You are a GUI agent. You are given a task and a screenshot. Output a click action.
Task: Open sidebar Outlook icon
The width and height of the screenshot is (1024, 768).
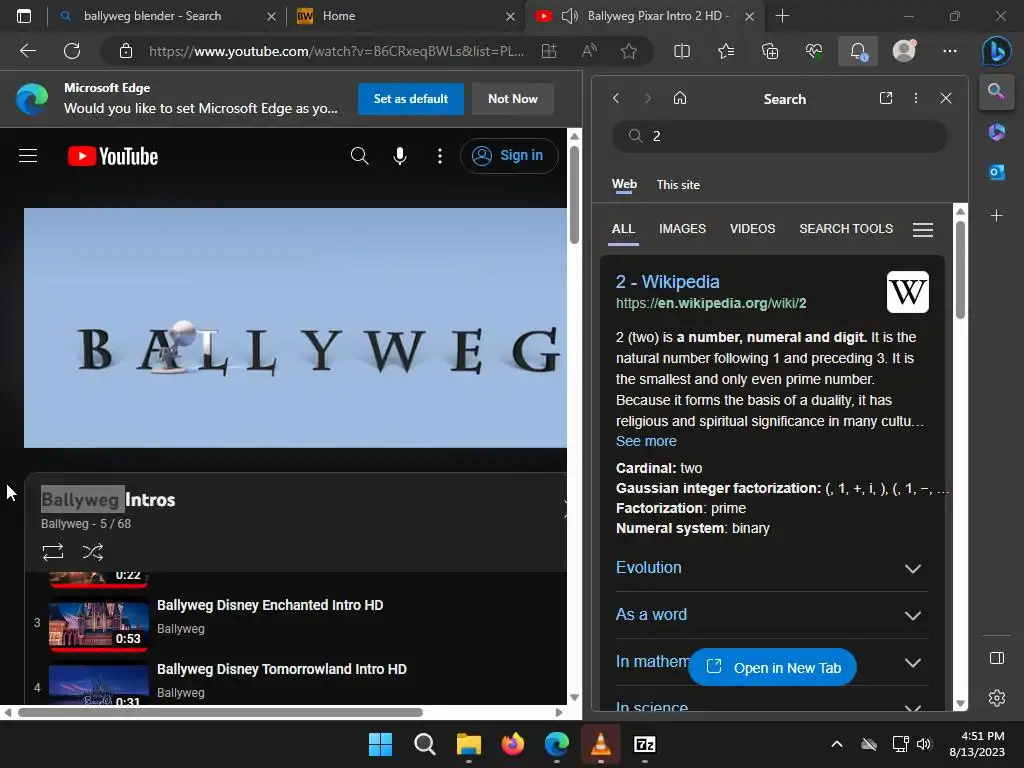coord(997,172)
